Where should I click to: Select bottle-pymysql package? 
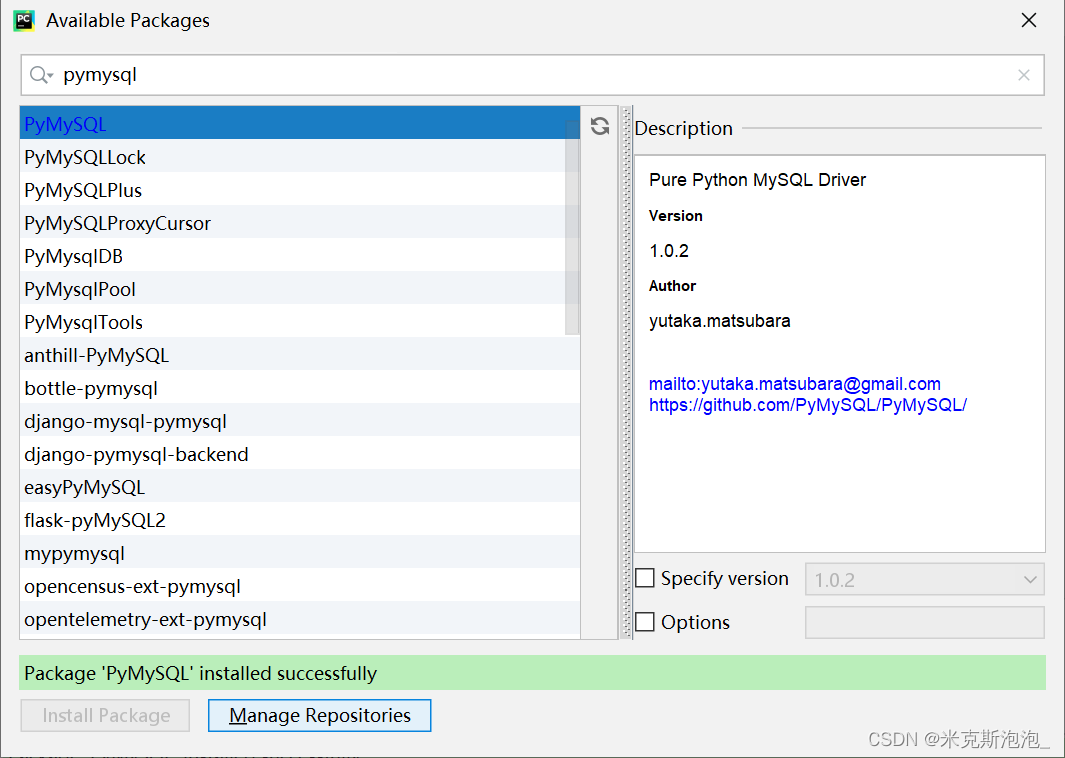pos(300,388)
